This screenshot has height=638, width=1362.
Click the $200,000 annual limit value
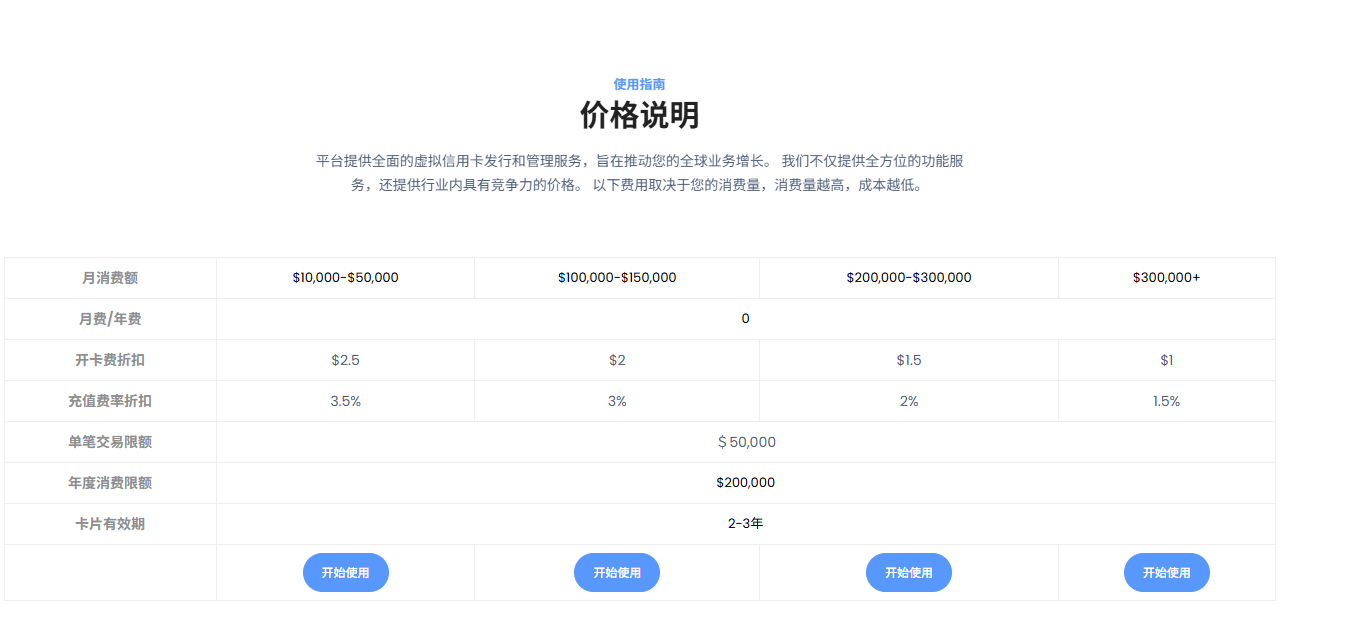(x=746, y=483)
